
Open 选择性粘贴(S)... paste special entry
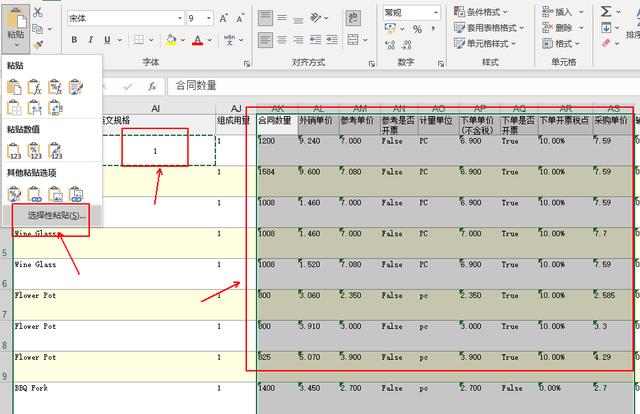tap(55, 215)
